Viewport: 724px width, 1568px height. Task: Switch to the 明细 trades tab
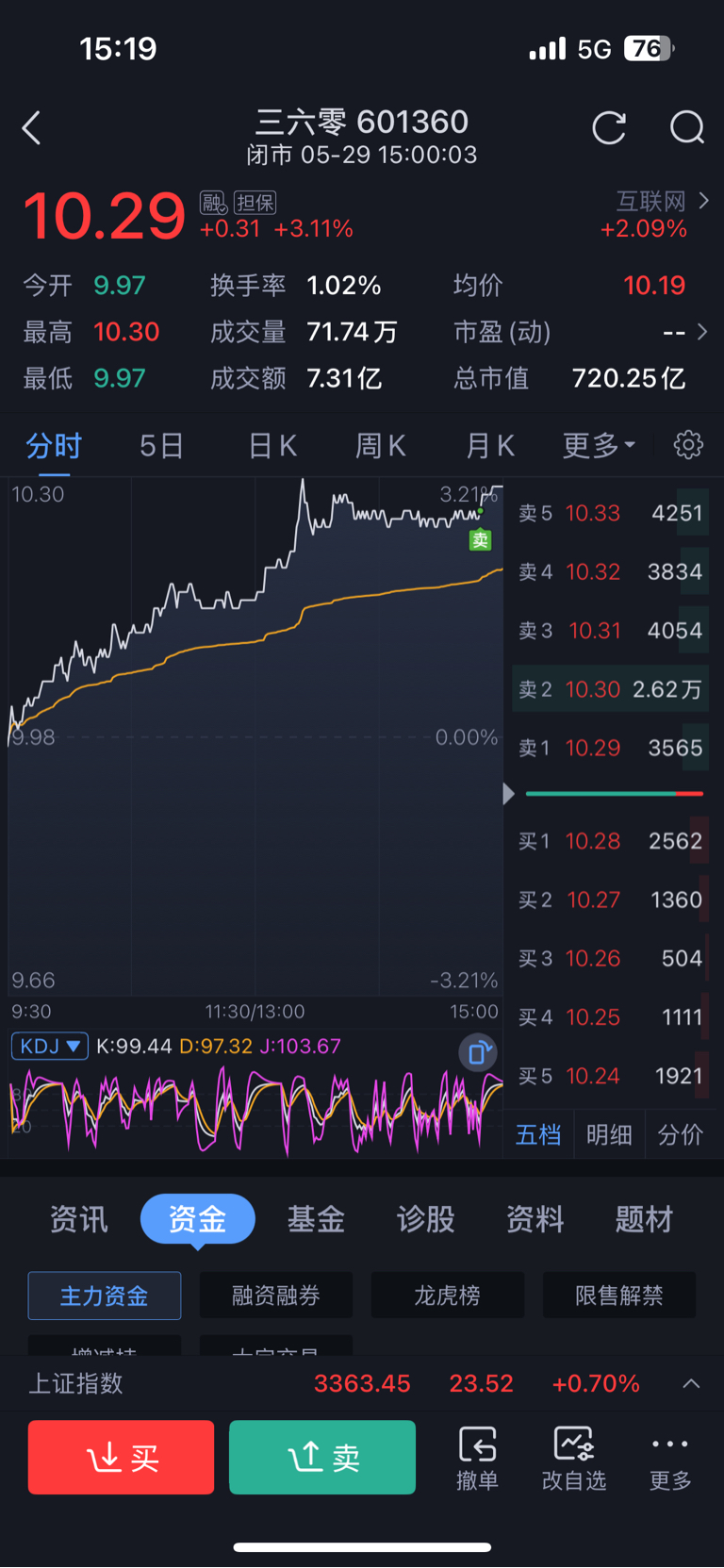(x=609, y=1134)
